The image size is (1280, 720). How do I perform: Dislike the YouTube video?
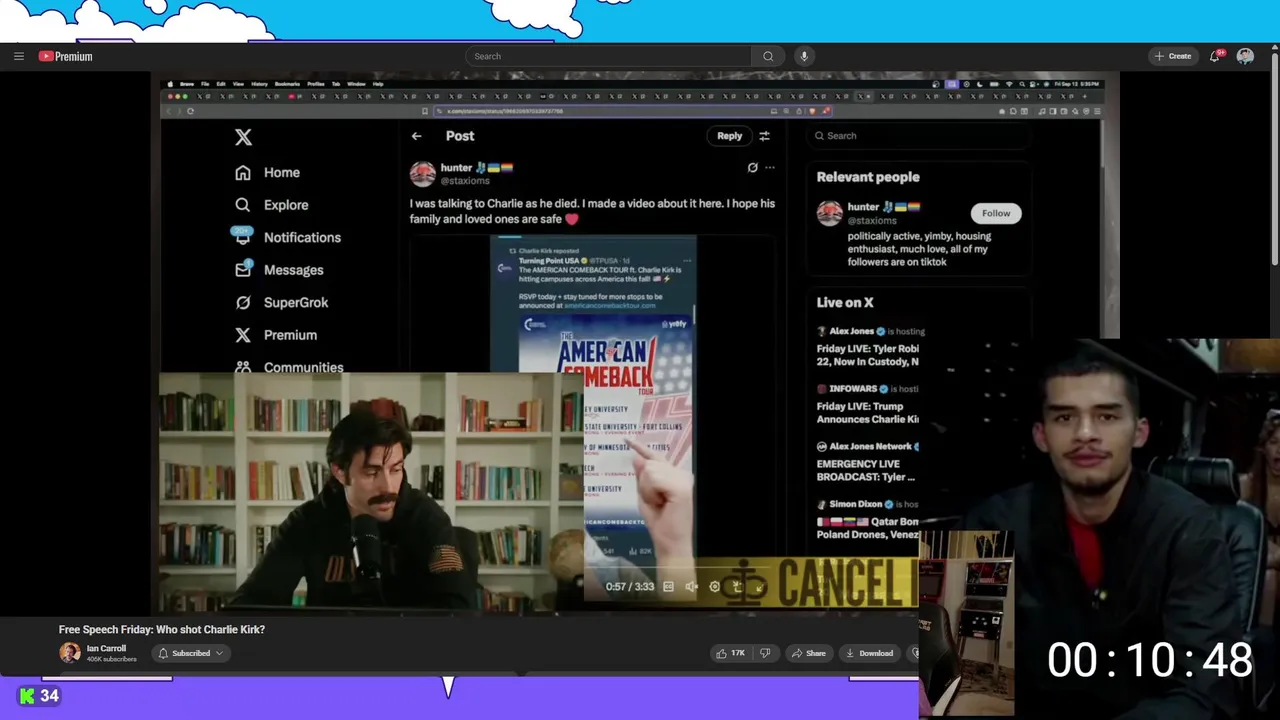(765, 653)
